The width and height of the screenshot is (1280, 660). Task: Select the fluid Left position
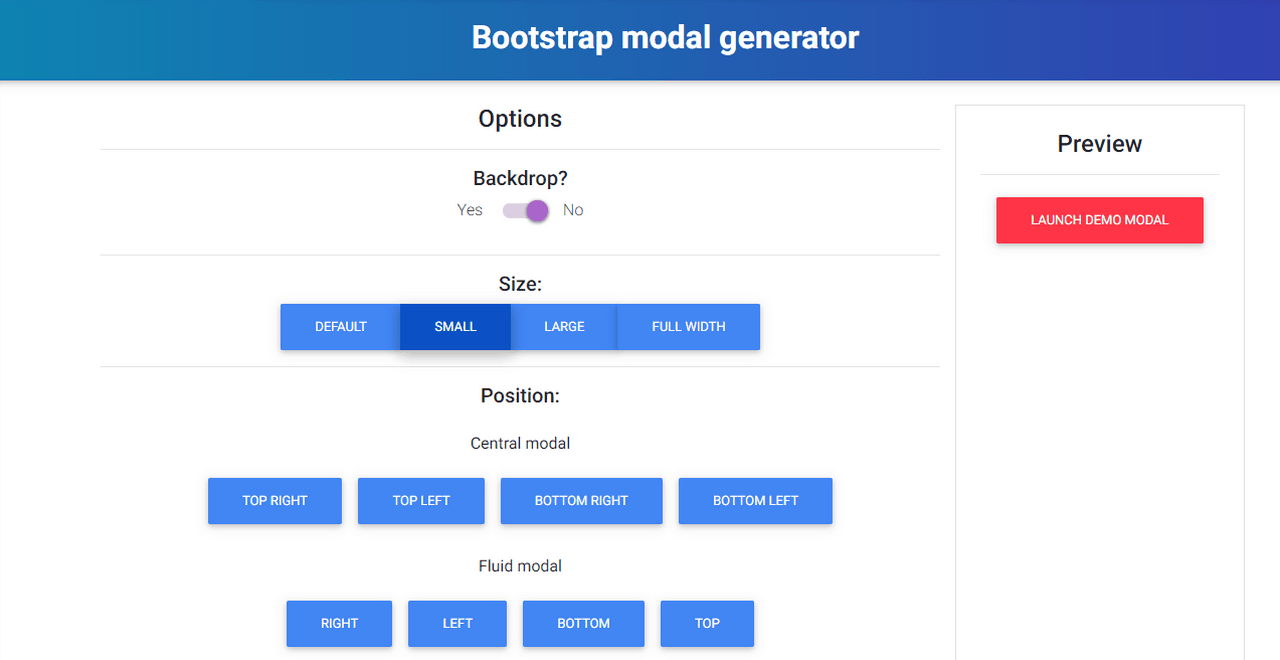coord(457,624)
